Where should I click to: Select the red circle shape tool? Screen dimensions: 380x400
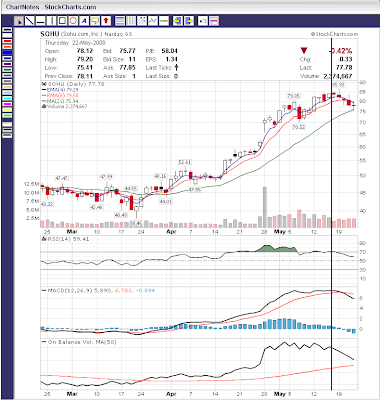73,21
